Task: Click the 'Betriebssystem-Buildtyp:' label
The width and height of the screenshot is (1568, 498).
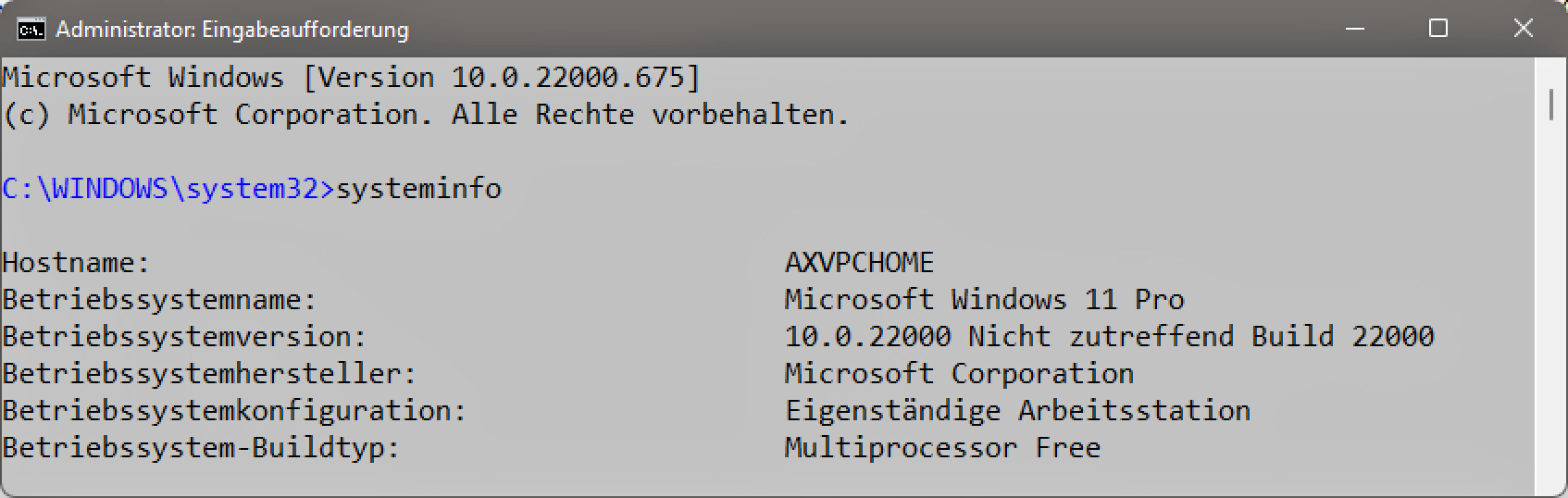Action: pyautogui.click(x=201, y=448)
